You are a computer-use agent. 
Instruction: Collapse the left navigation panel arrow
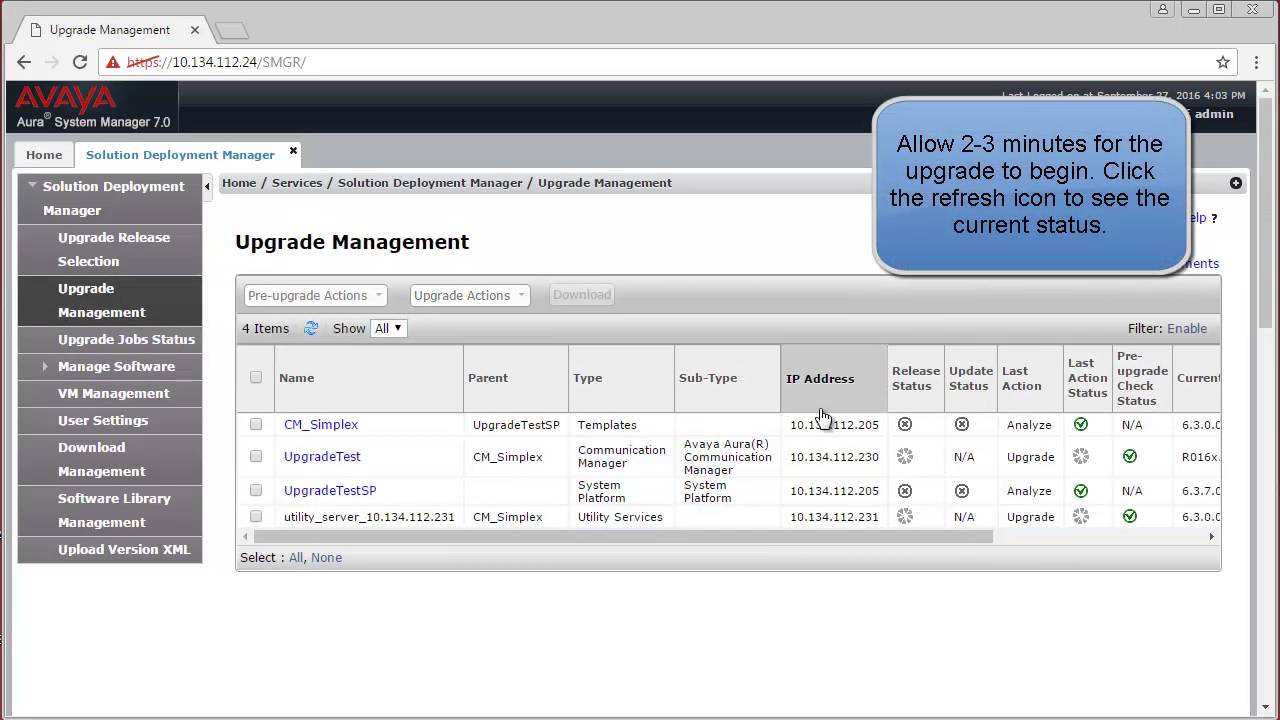coord(207,186)
